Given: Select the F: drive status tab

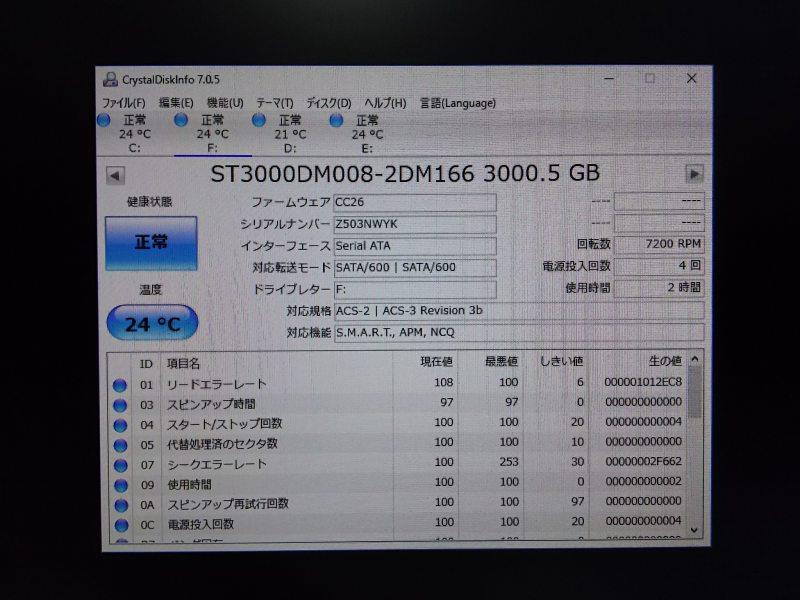Looking at the screenshot, I should (x=213, y=134).
